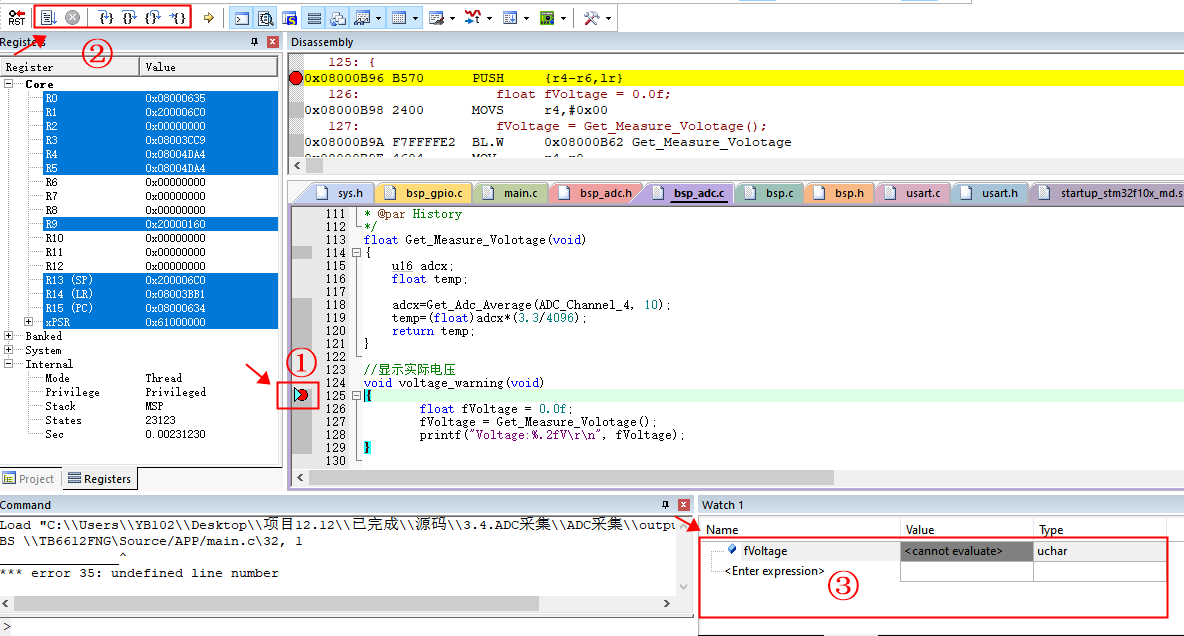The height and width of the screenshot is (636, 1184).
Task: Click the RST reset CPU icon
Action: tap(17, 17)
